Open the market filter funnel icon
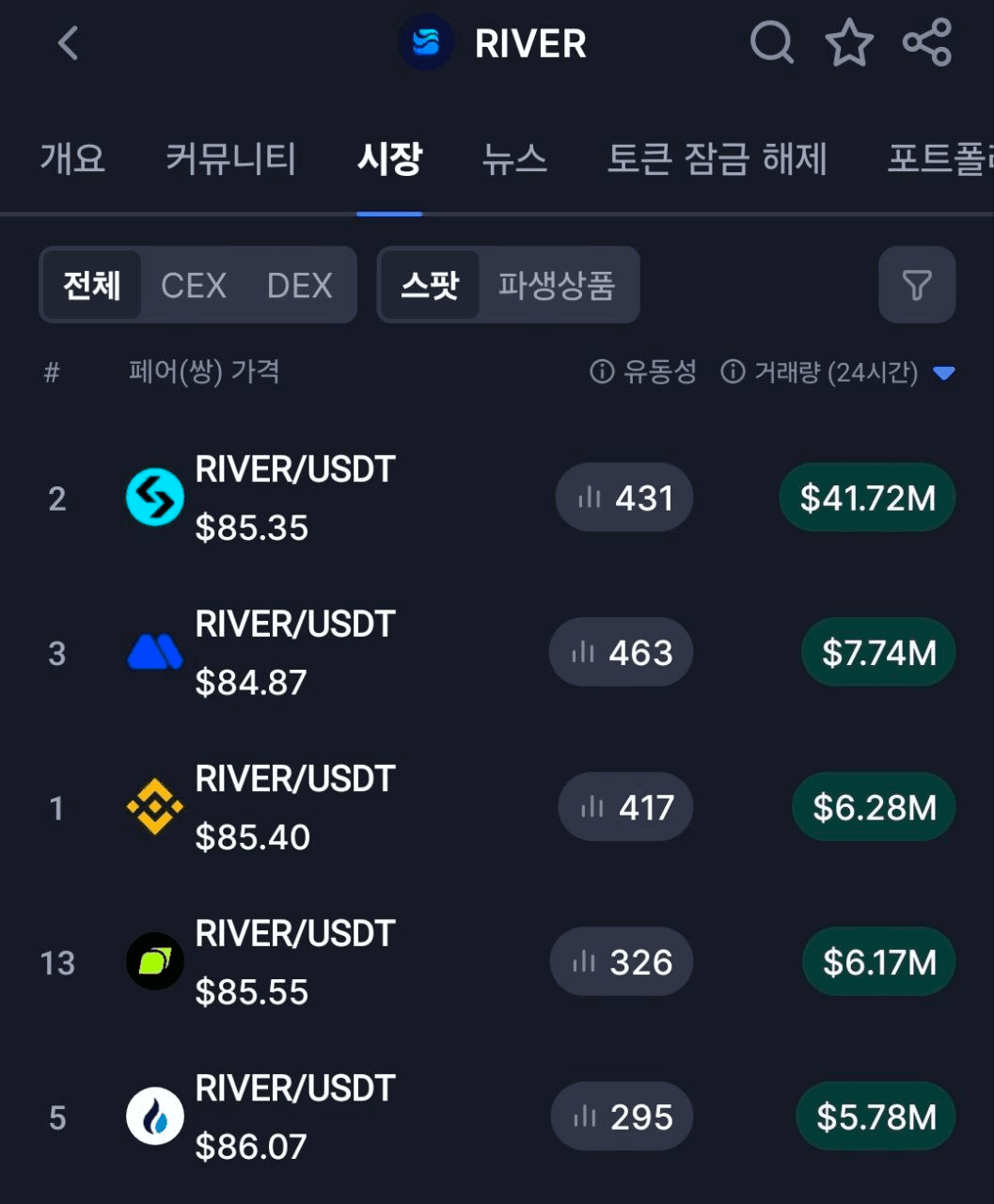The image size is (994, 1204). point(916,285)
